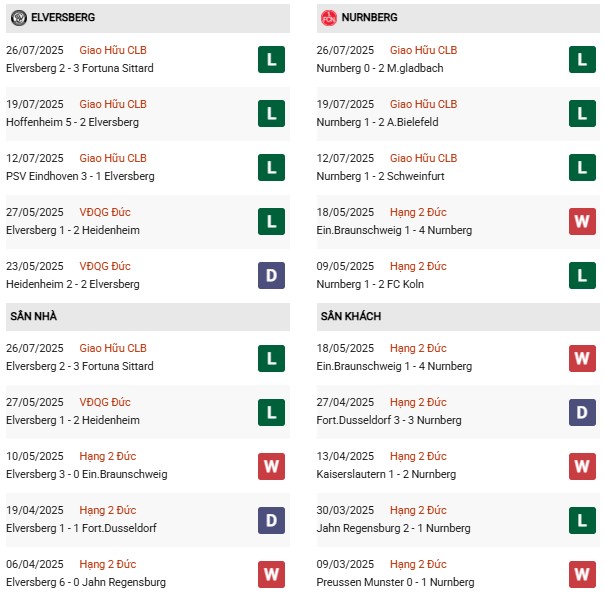
Task: Click the W badge for Elversberg 6-0 Jahn Regensburg
Action: coord(272,574)
